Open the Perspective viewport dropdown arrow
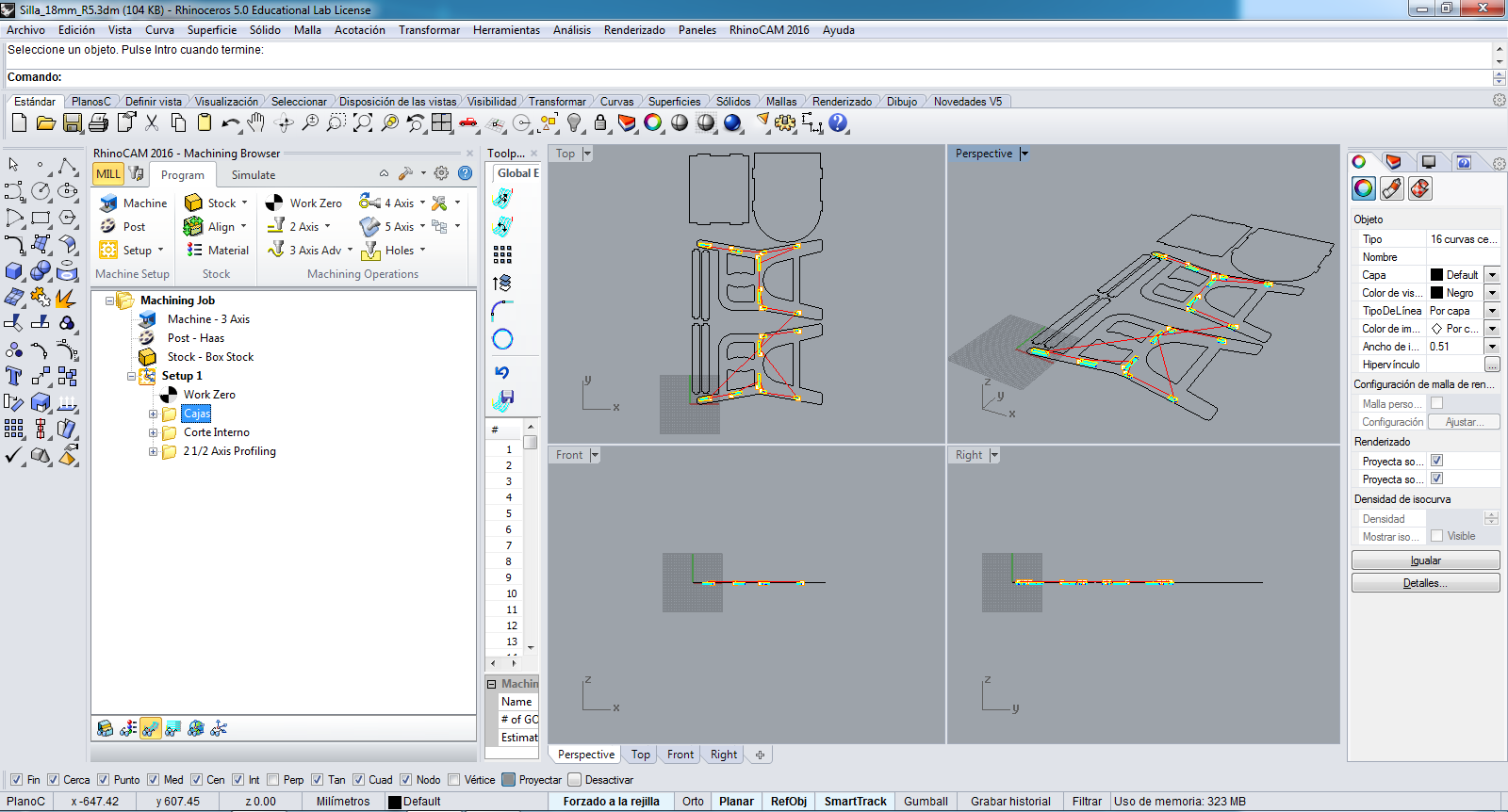Screen dimensions: 1508x812 coord(1024,154)
